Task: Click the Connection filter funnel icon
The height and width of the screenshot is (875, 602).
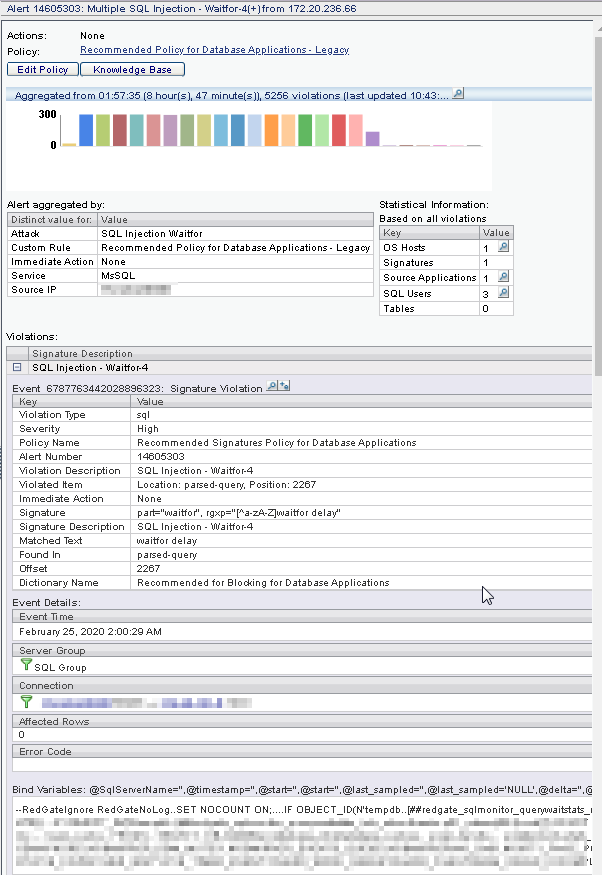Action: [x=26, y=702]
